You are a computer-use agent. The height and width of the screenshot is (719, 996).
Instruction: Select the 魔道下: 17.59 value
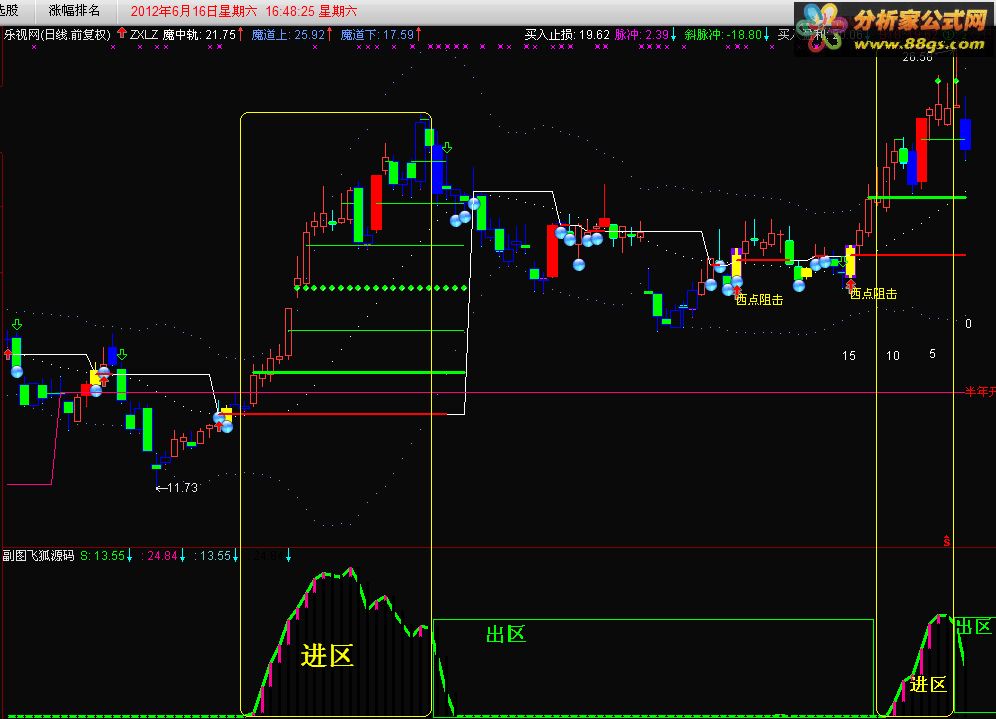tap(377, 34)
